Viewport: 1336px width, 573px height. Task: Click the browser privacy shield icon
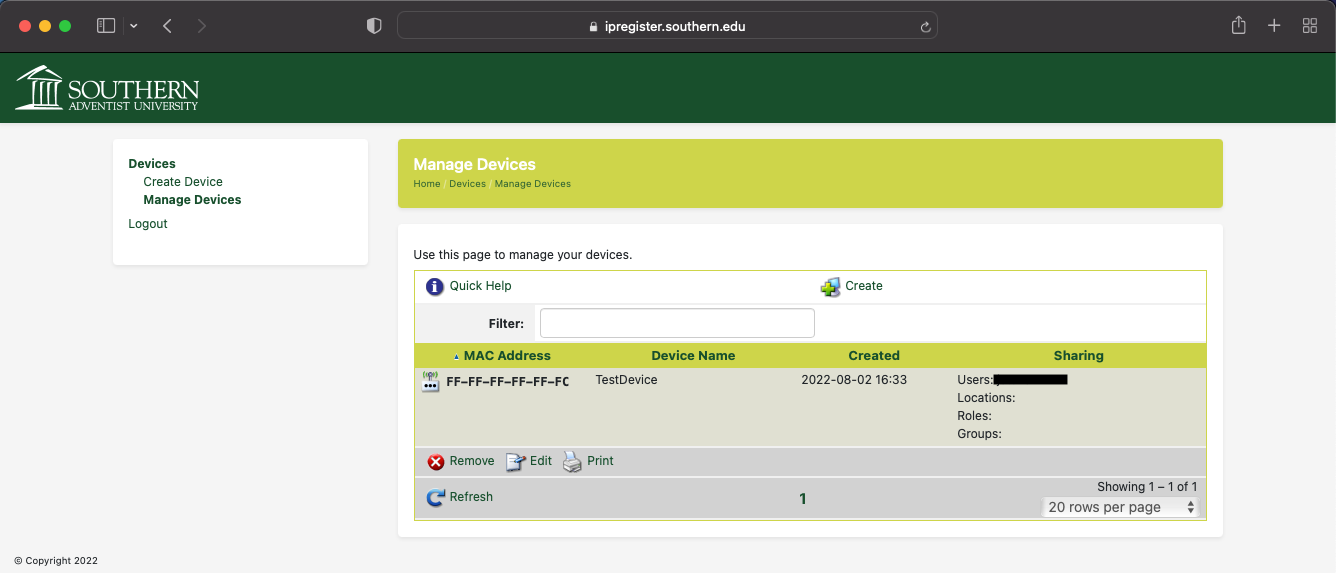[374, 26]
